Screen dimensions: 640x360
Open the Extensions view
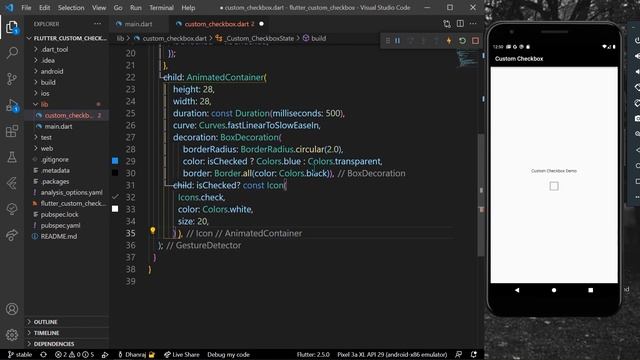tap(12, 131)
